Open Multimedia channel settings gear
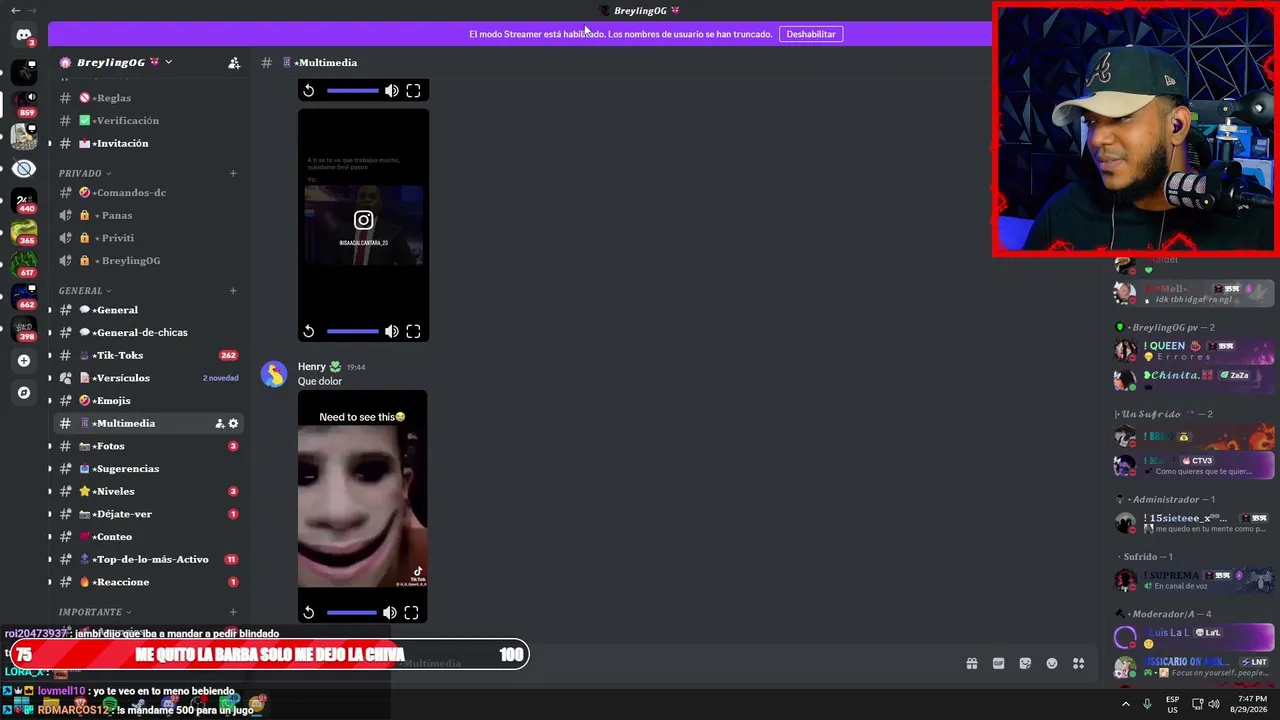This screenshot has height=720, width=1280. pos(233,423)
